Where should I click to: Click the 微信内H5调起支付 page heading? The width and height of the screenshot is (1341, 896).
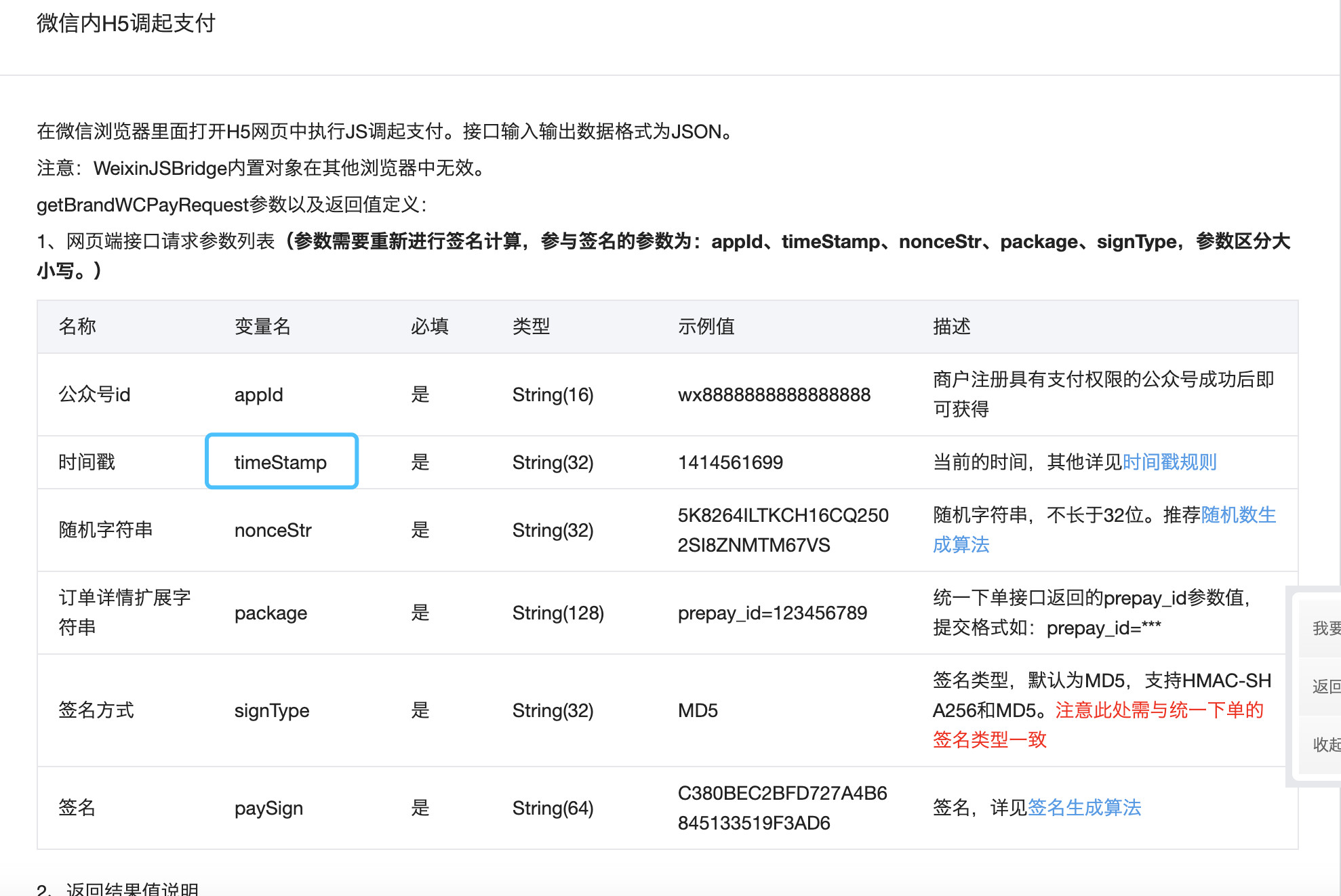126,23
